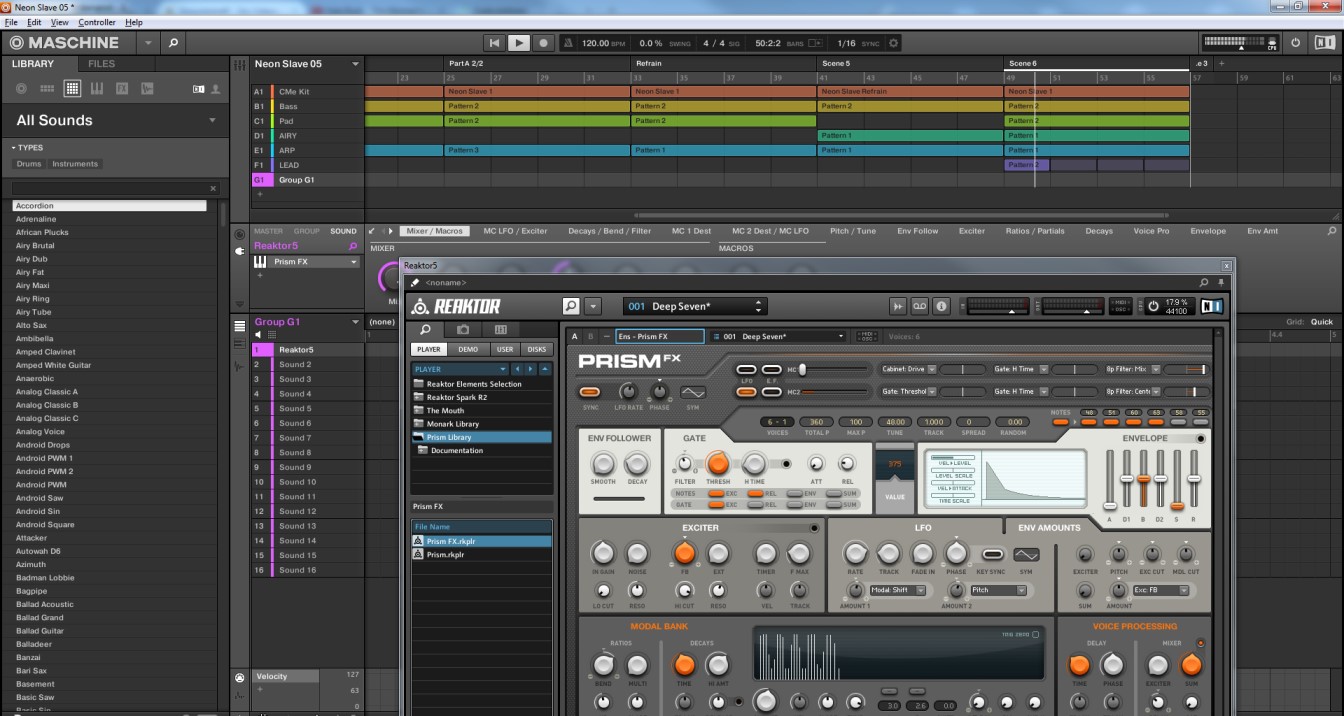Toggle the Exciter section on/off indicator

(x=814, y=527)
